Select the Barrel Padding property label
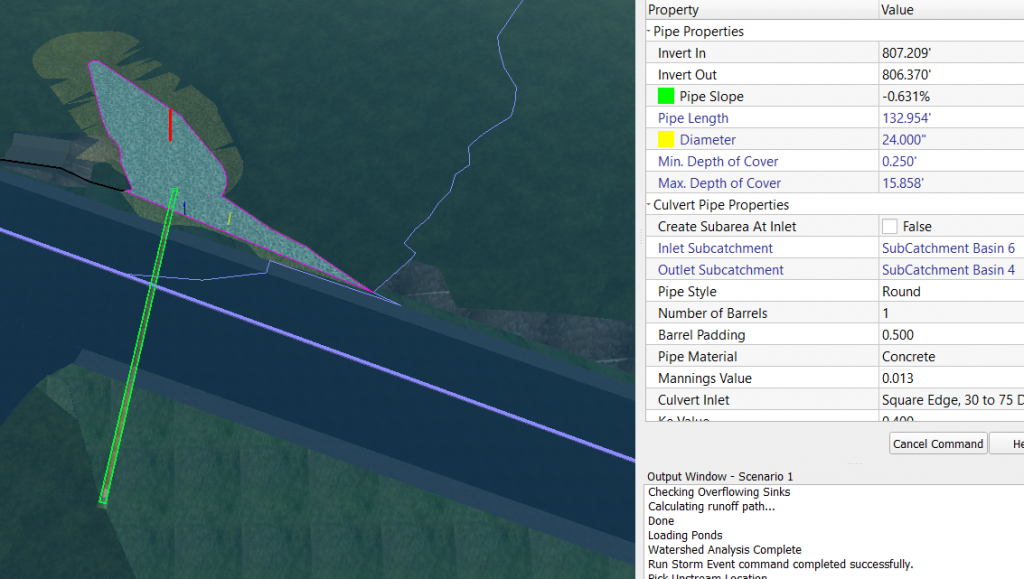Image resolution: width=1024 pixels, height=579 pixels. point(701,335)
